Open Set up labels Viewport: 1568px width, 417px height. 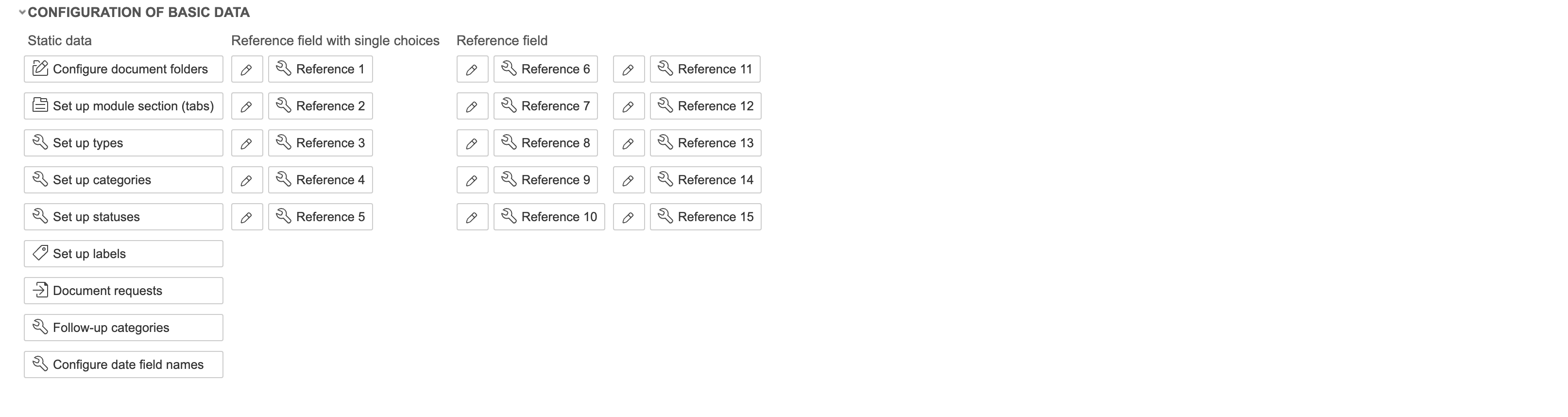coord(123,254)
